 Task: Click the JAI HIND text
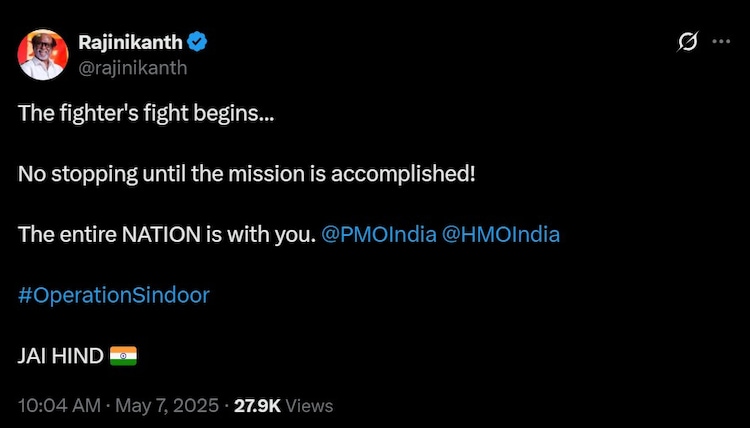tap(60, 355)
